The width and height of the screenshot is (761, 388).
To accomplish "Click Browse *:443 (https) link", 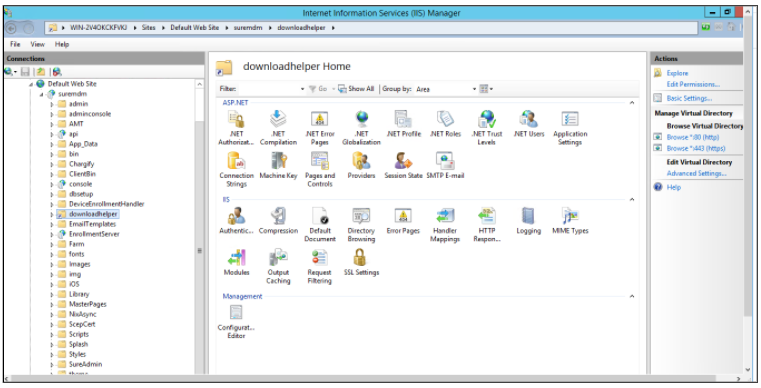I will coord(696,148).
